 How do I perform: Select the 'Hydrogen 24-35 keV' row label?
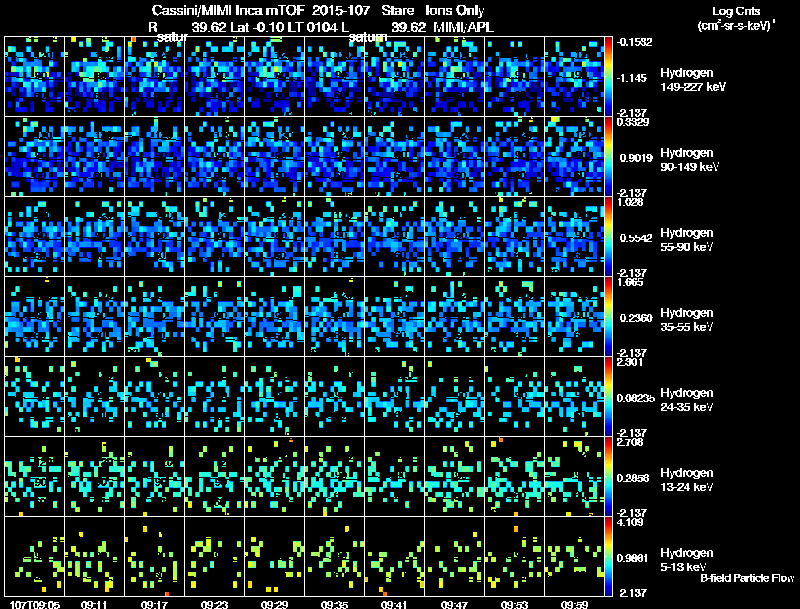point(687,400)
